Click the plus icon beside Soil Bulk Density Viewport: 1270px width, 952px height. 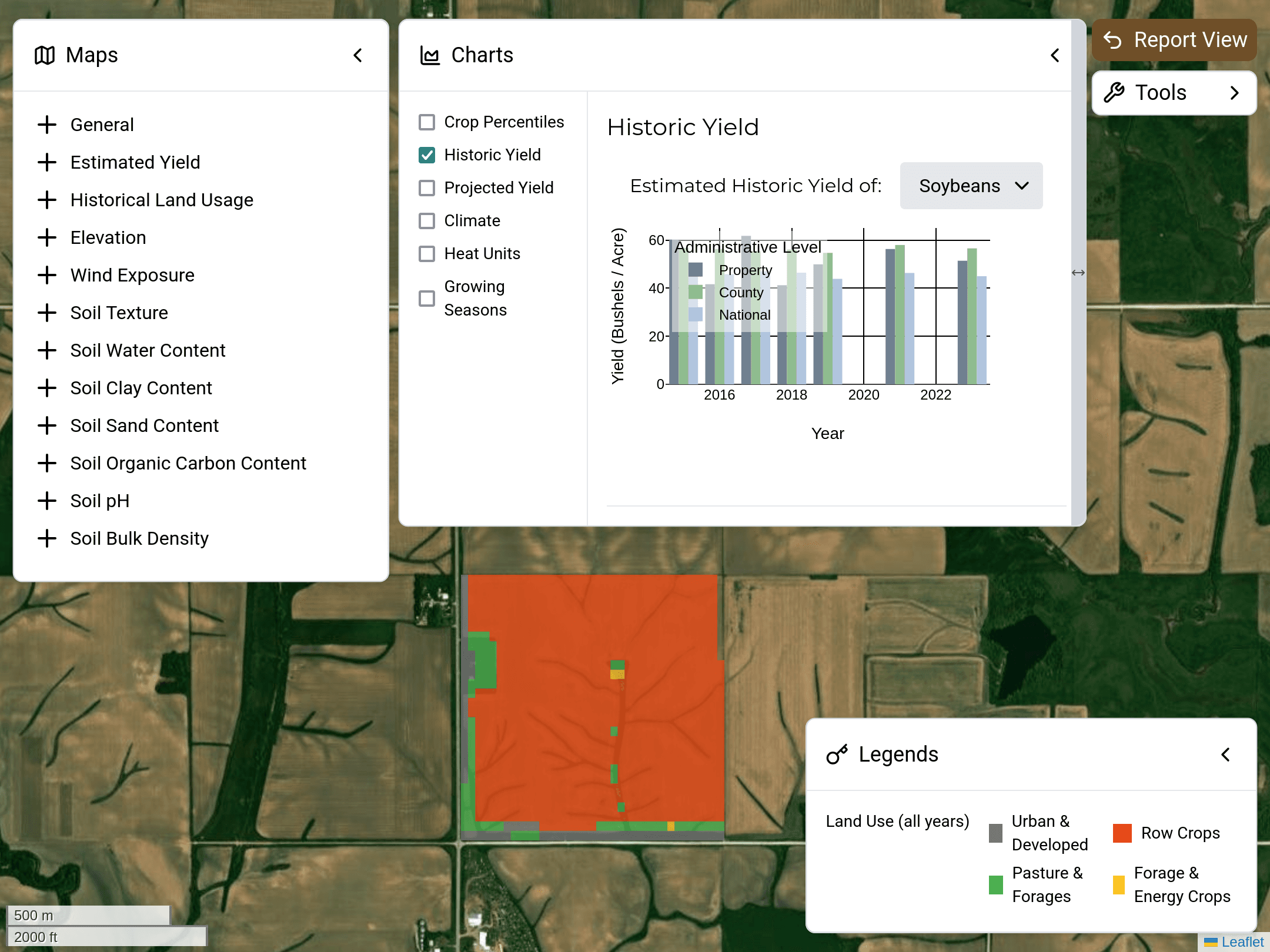(x=47, y=538)
